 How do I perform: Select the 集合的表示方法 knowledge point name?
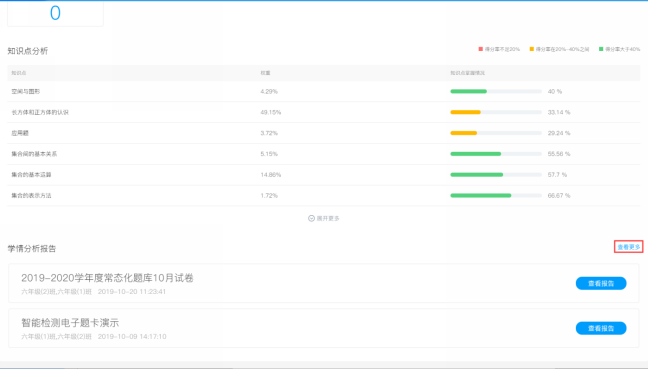(31, 195)
